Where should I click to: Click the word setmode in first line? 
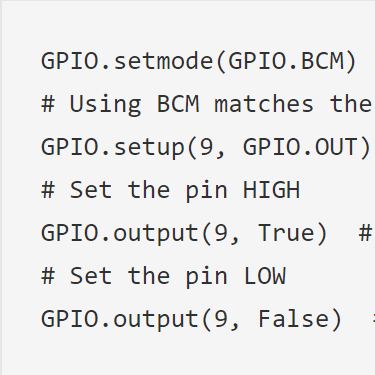tap(163, 61)
